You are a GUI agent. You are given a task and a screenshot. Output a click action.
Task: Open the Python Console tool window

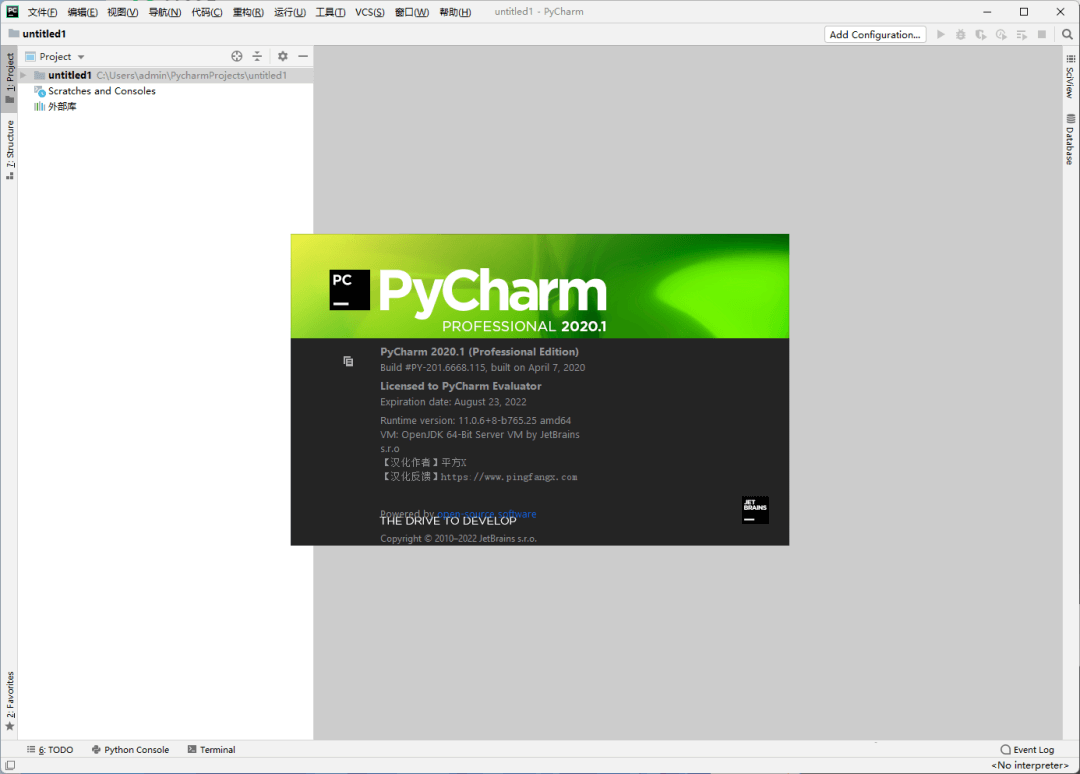[130, 749]
